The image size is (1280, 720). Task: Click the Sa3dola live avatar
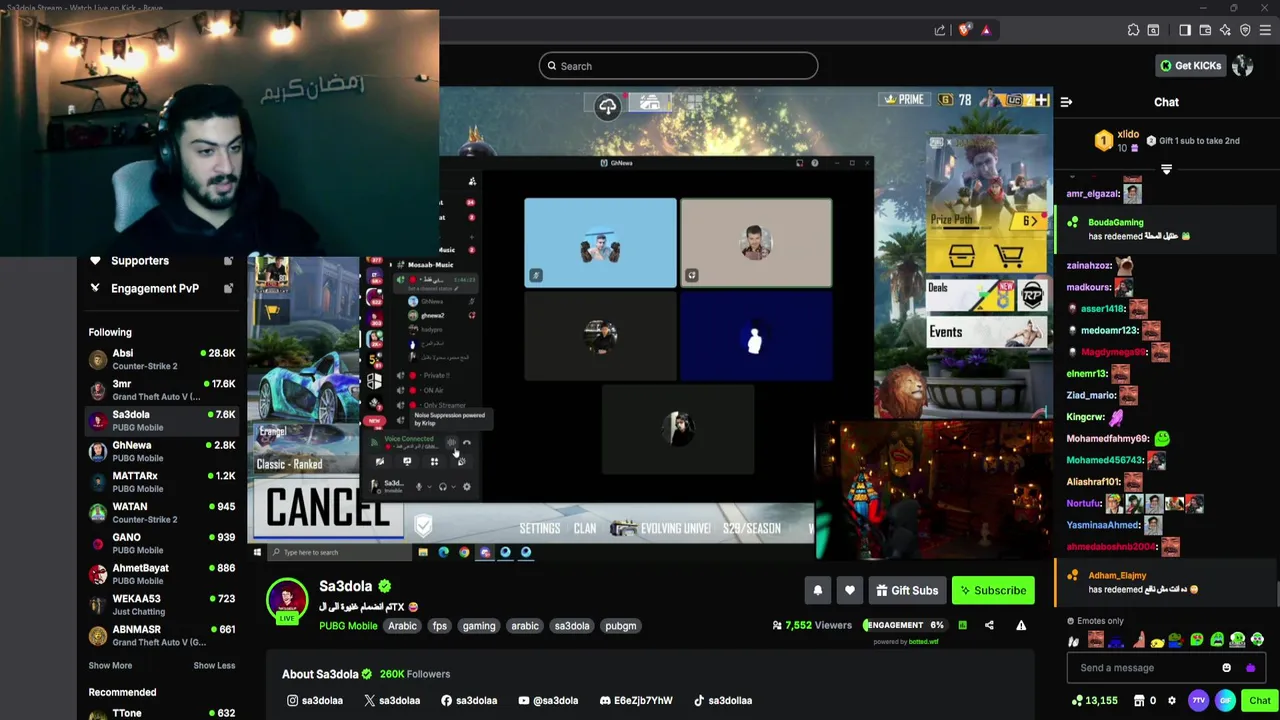pyautogui.click(x=287, y=600)
